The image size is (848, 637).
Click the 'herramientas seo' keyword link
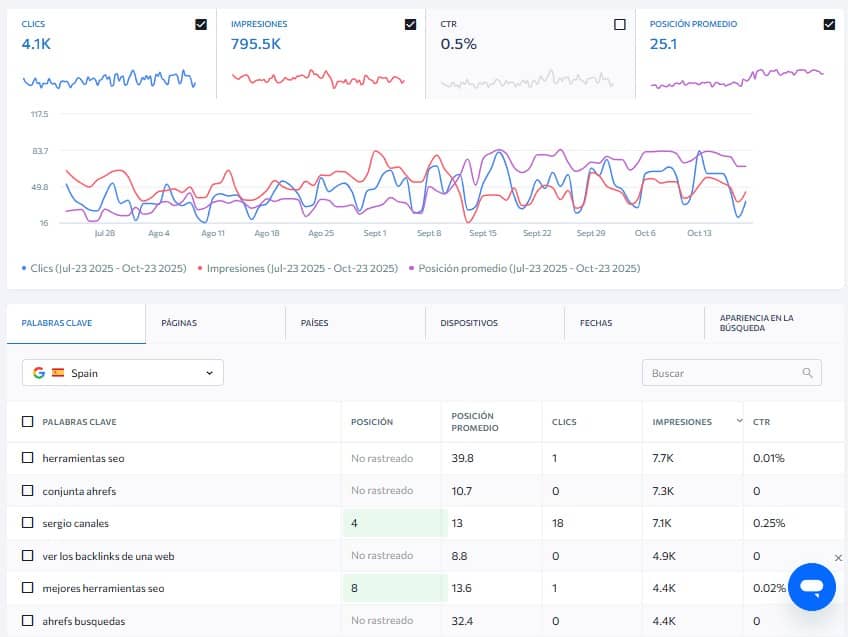tap(83, 458)
